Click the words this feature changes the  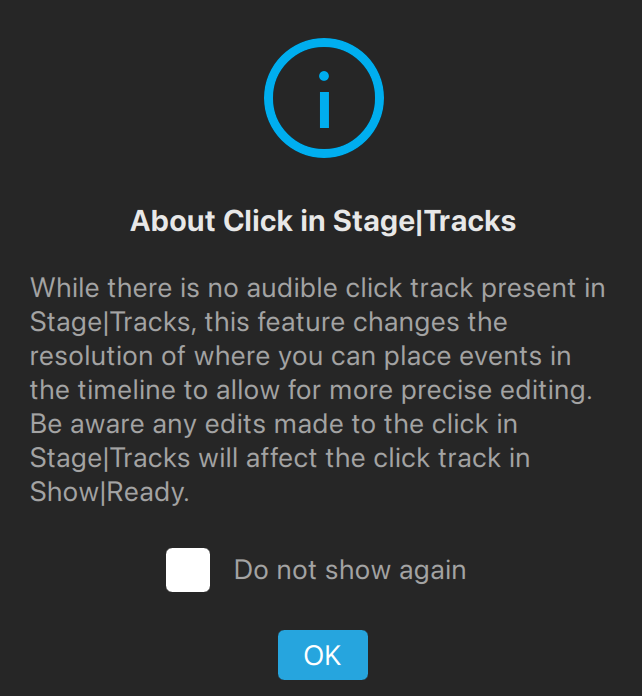(x=356, y=322)
